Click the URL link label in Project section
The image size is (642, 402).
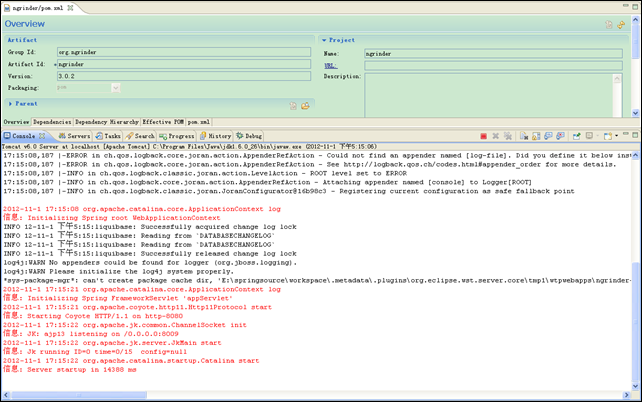330,64
